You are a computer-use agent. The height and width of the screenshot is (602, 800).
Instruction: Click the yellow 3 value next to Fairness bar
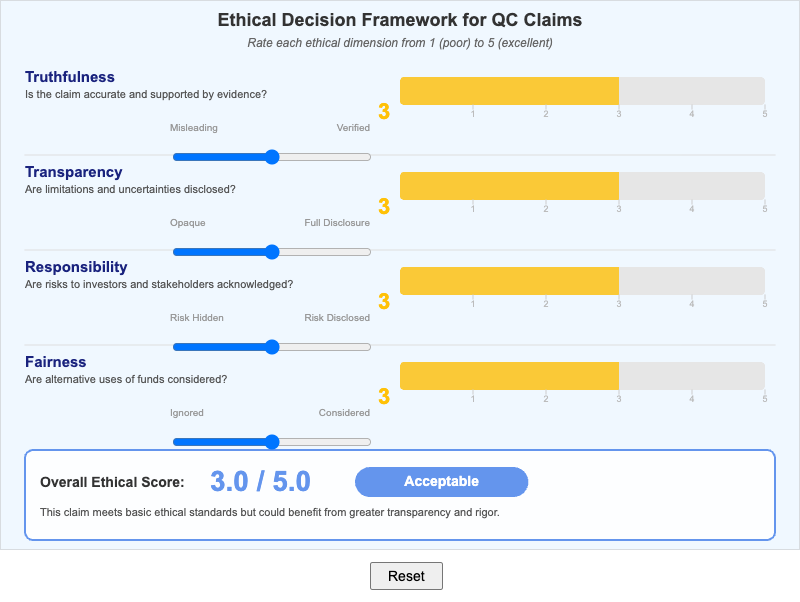point(383,394)
